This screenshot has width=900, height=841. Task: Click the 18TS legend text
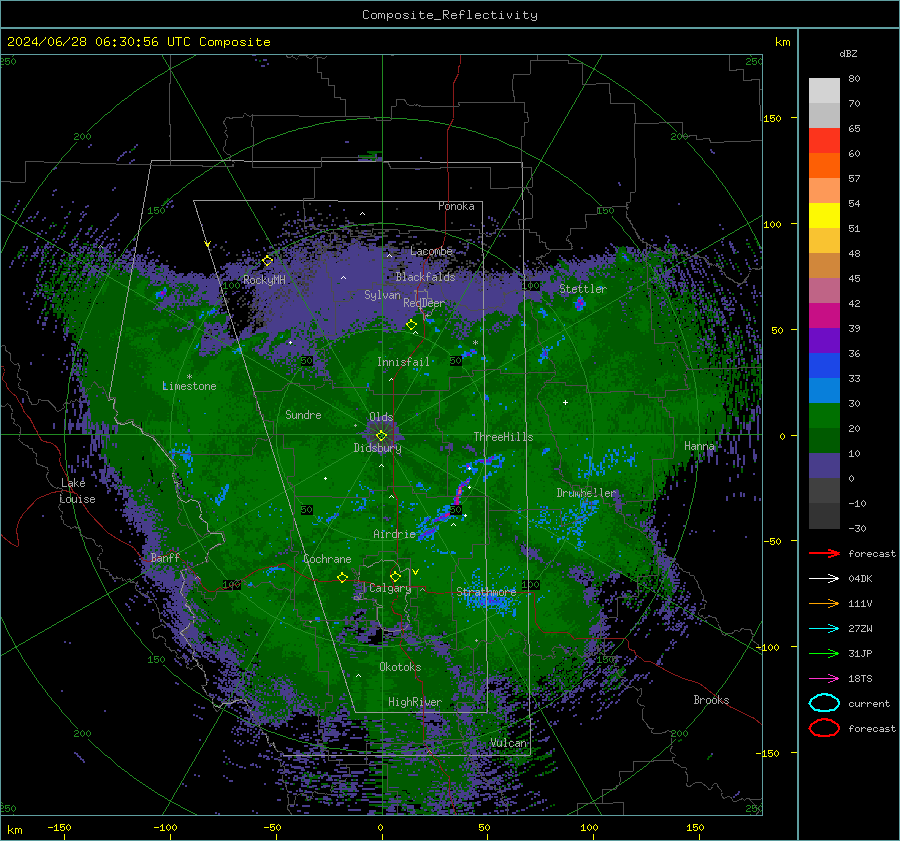click(860, 679)
